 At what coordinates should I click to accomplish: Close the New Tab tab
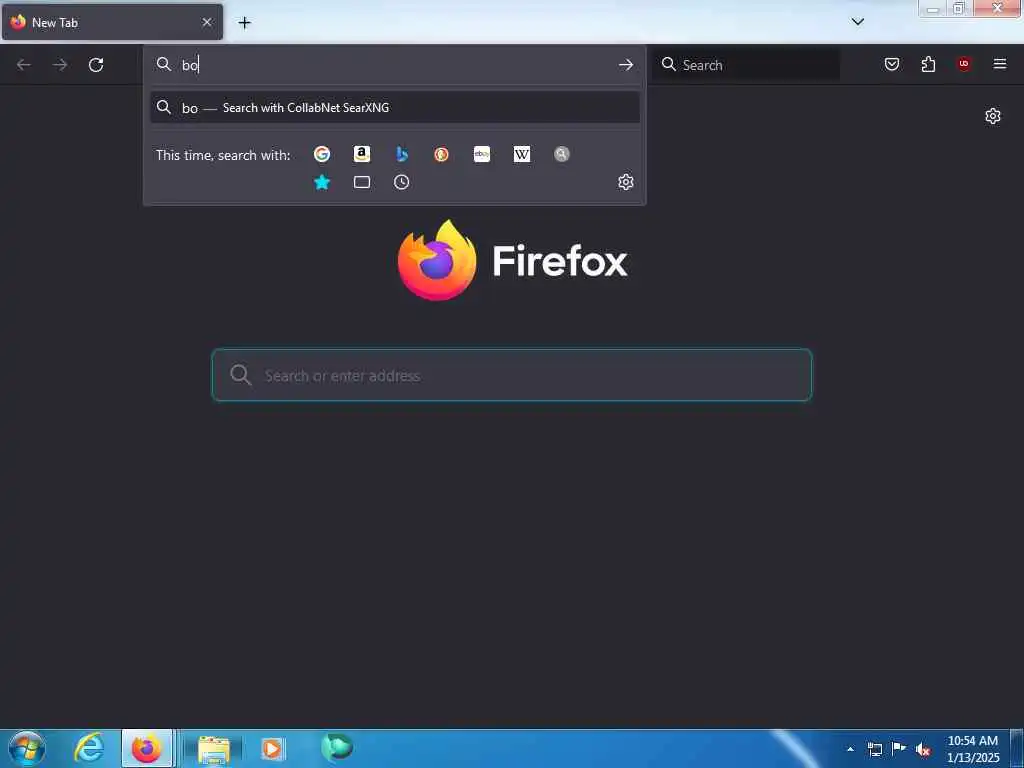coord(207,22)
